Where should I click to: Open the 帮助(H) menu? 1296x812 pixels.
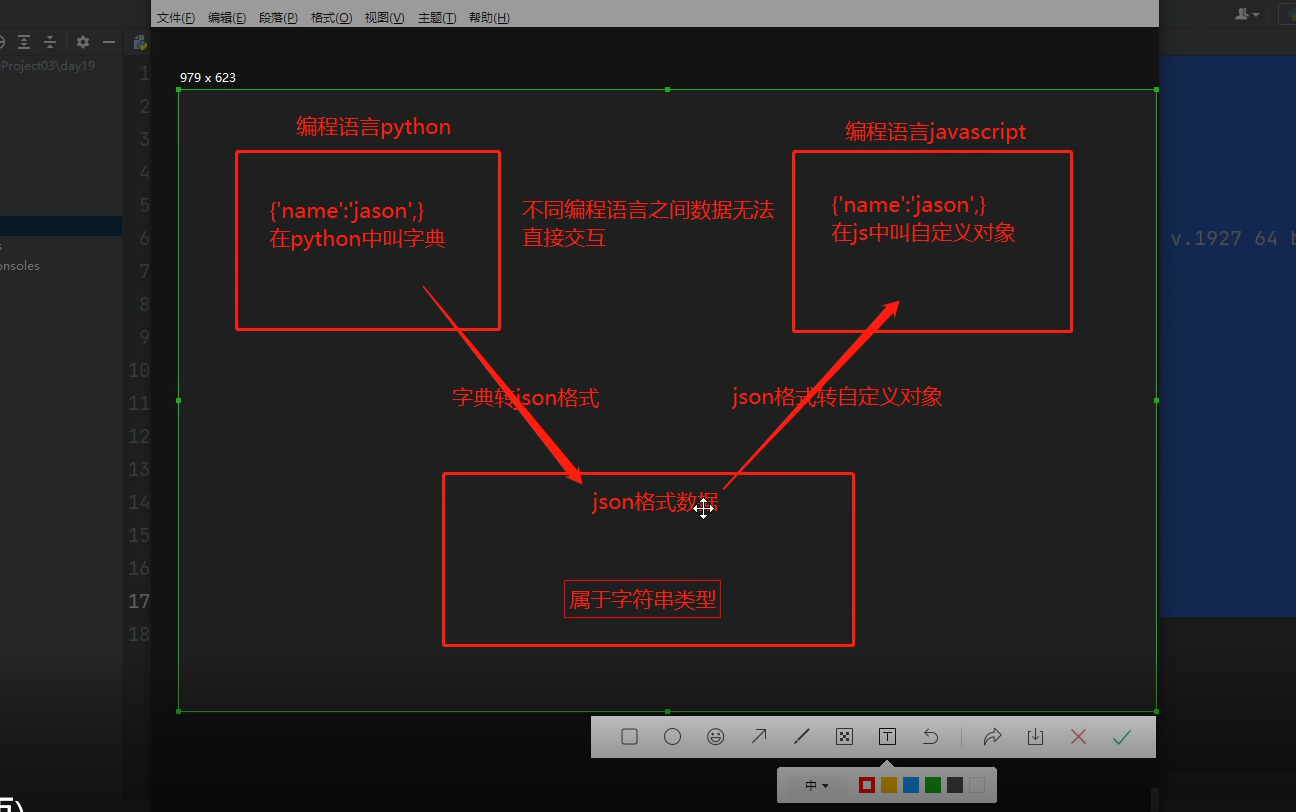489,18
